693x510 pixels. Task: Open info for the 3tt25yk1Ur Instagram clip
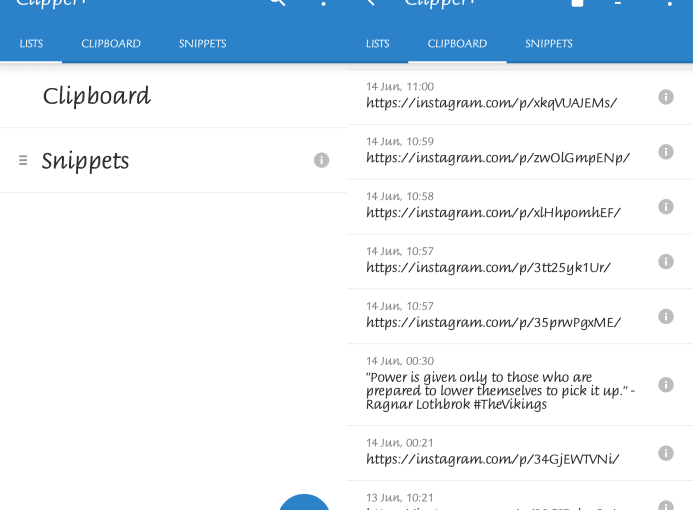[666, 261]
